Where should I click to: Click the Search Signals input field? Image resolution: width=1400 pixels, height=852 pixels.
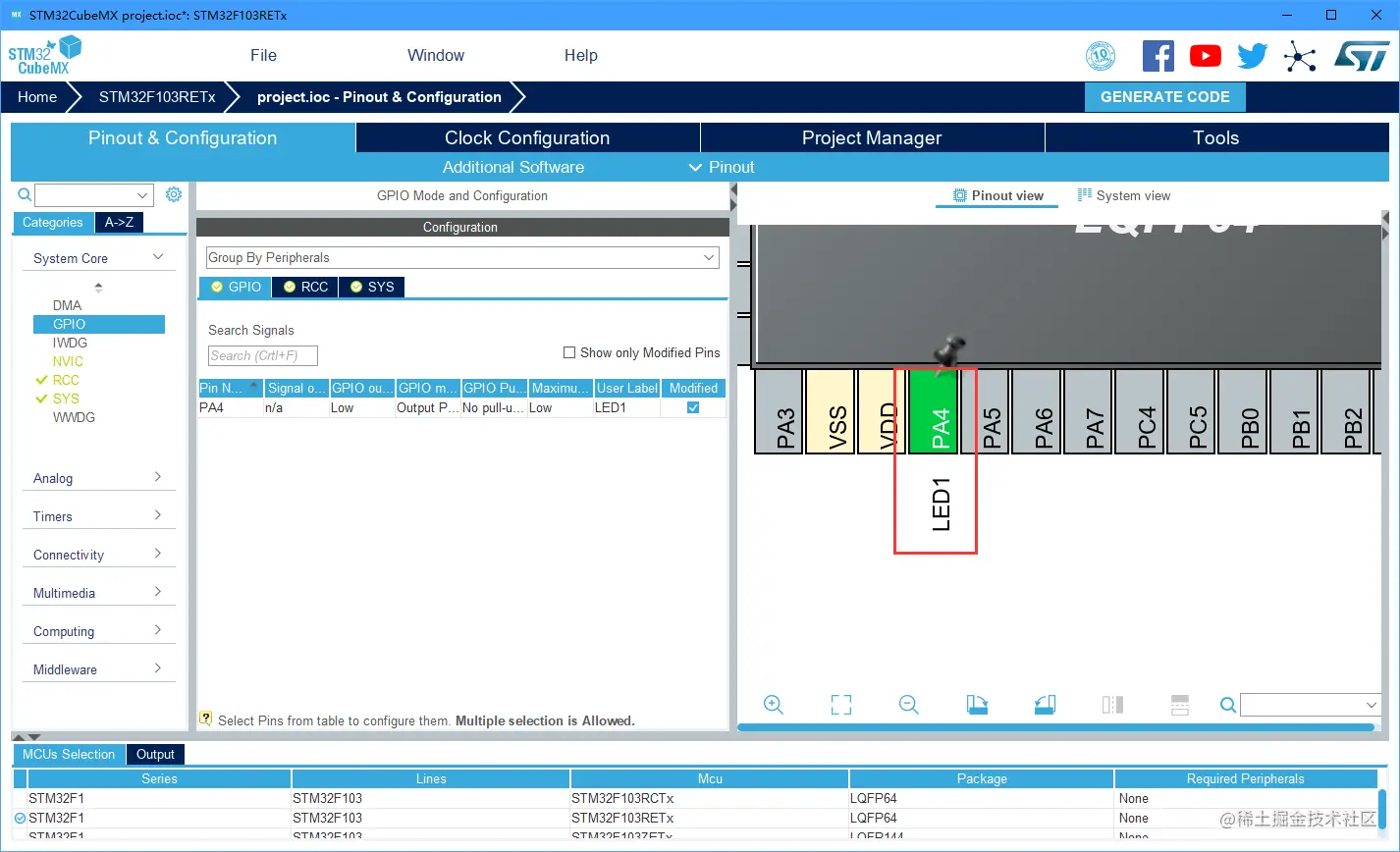(263, 355)
